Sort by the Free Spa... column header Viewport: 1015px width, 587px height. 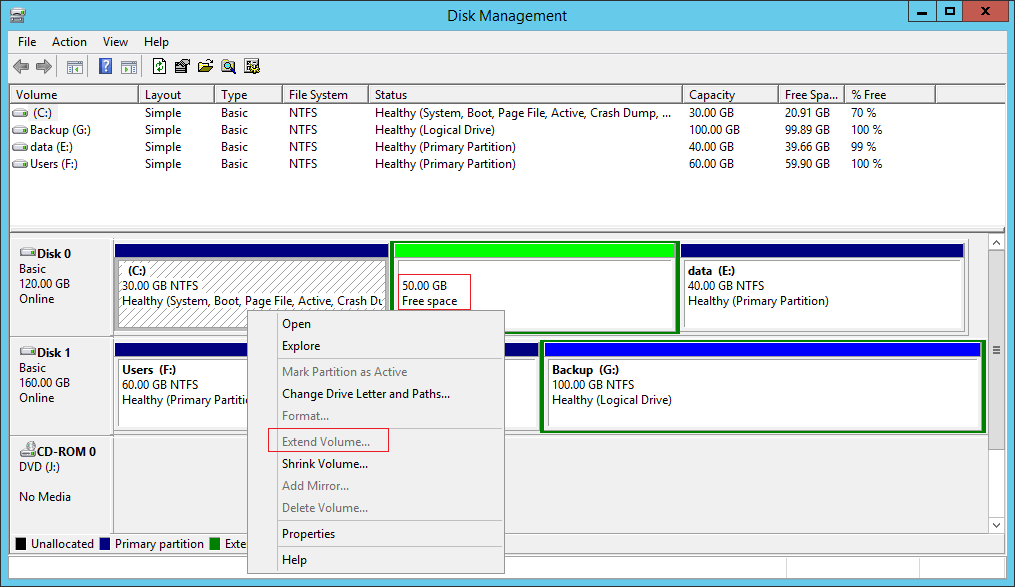tap(811, 94)
